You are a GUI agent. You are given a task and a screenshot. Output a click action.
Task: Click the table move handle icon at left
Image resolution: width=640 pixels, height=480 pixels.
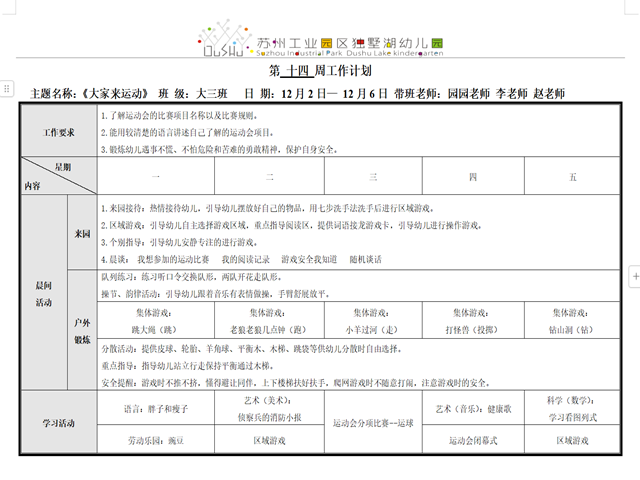tap(7, 88)
